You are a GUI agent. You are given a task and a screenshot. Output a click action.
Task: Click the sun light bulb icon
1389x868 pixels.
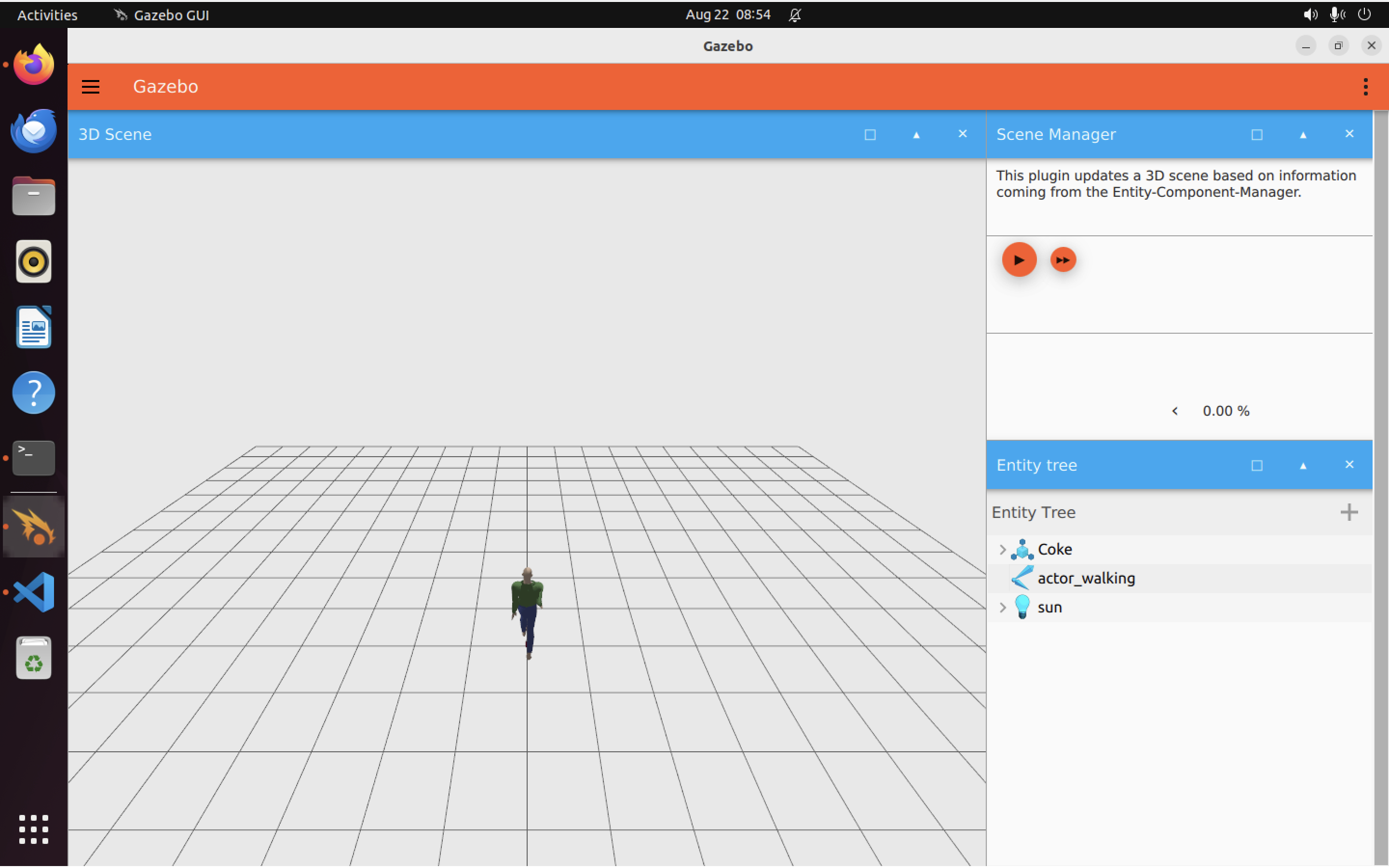tap(1021, 608)
